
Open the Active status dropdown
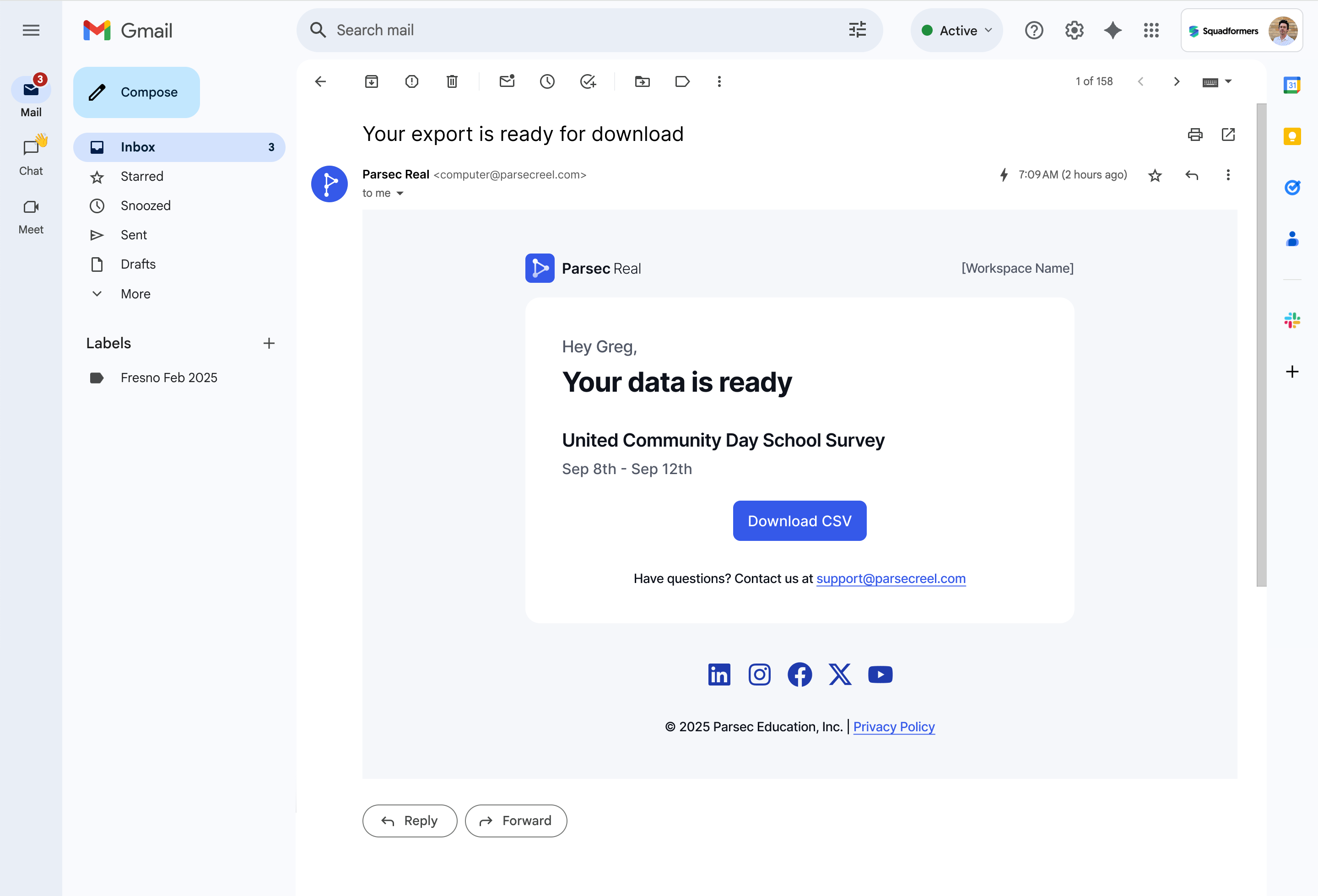tap(957, 31)
